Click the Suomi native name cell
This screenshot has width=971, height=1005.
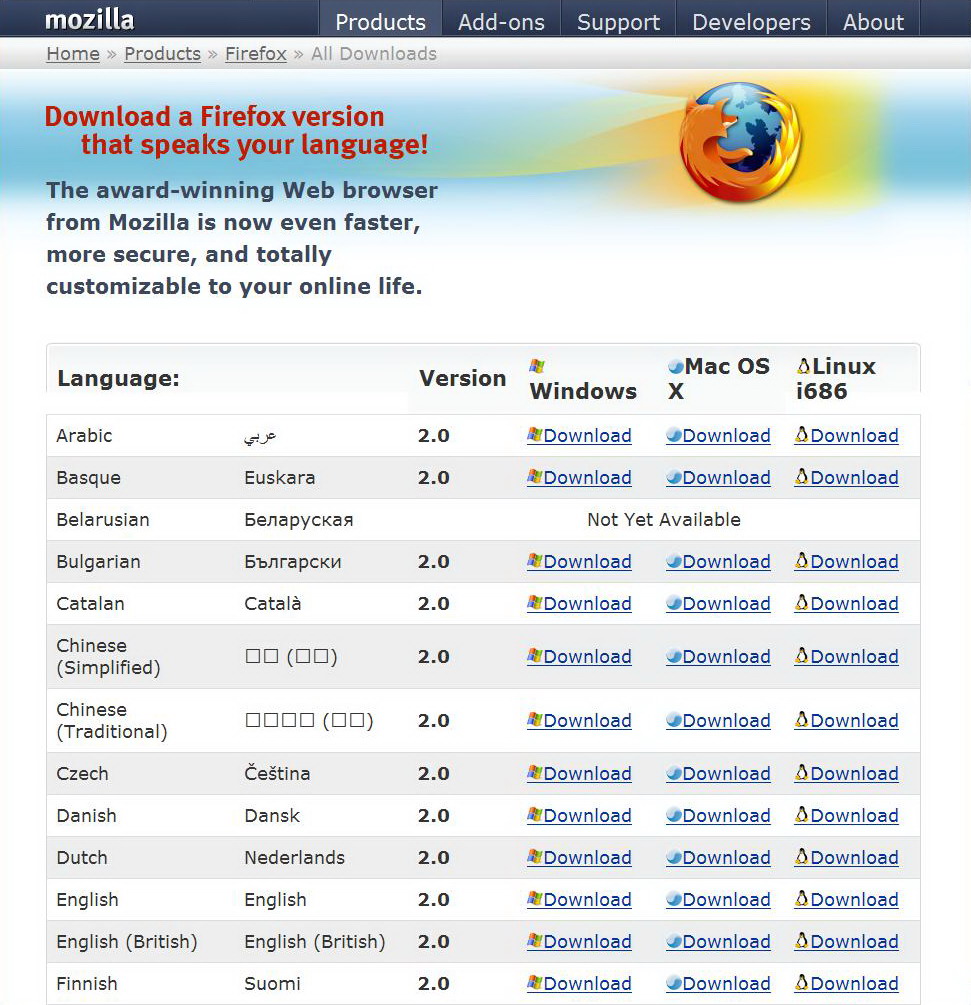tap(272, 983)
